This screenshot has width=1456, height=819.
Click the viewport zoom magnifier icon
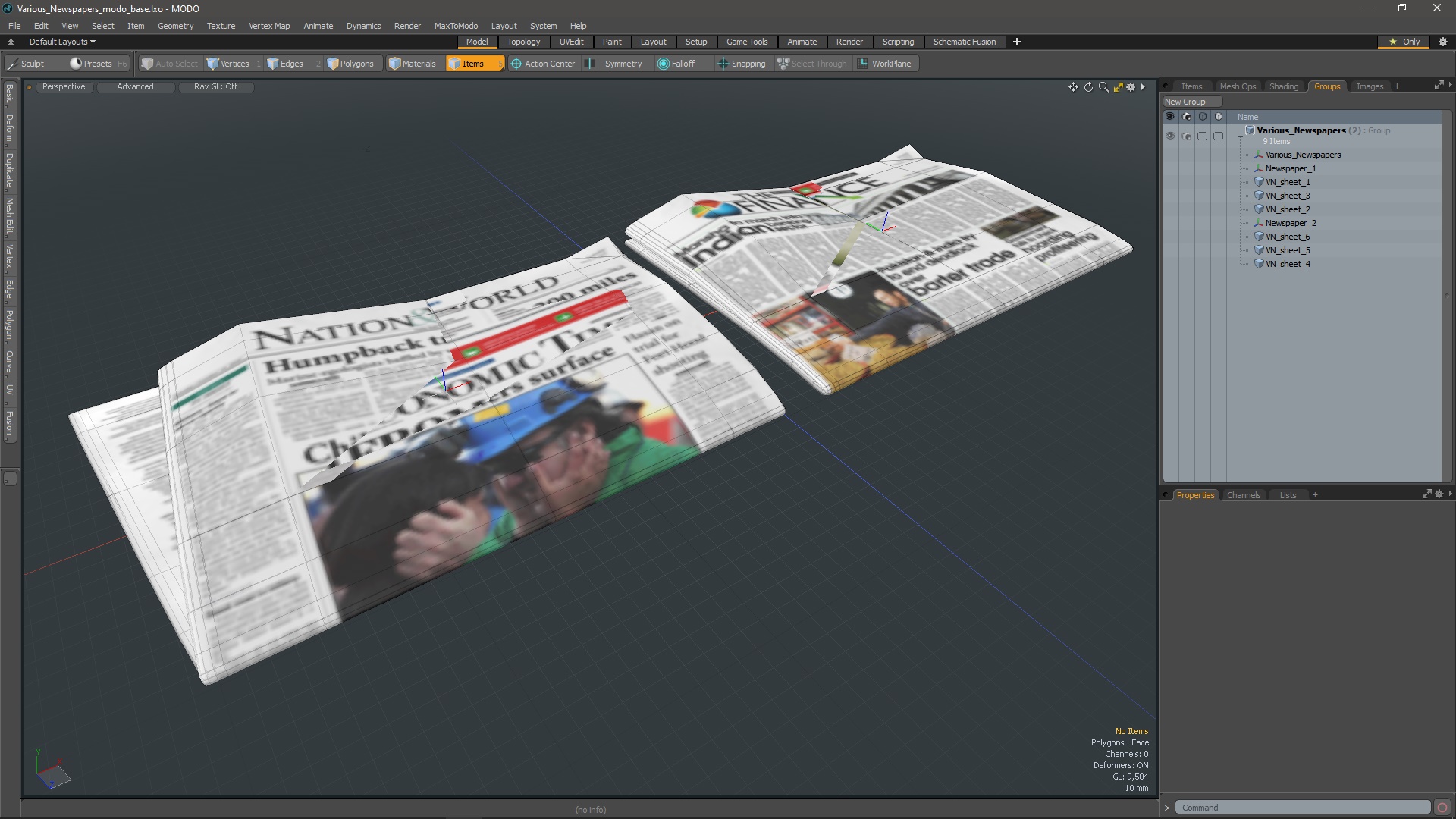click(1103, 87)
